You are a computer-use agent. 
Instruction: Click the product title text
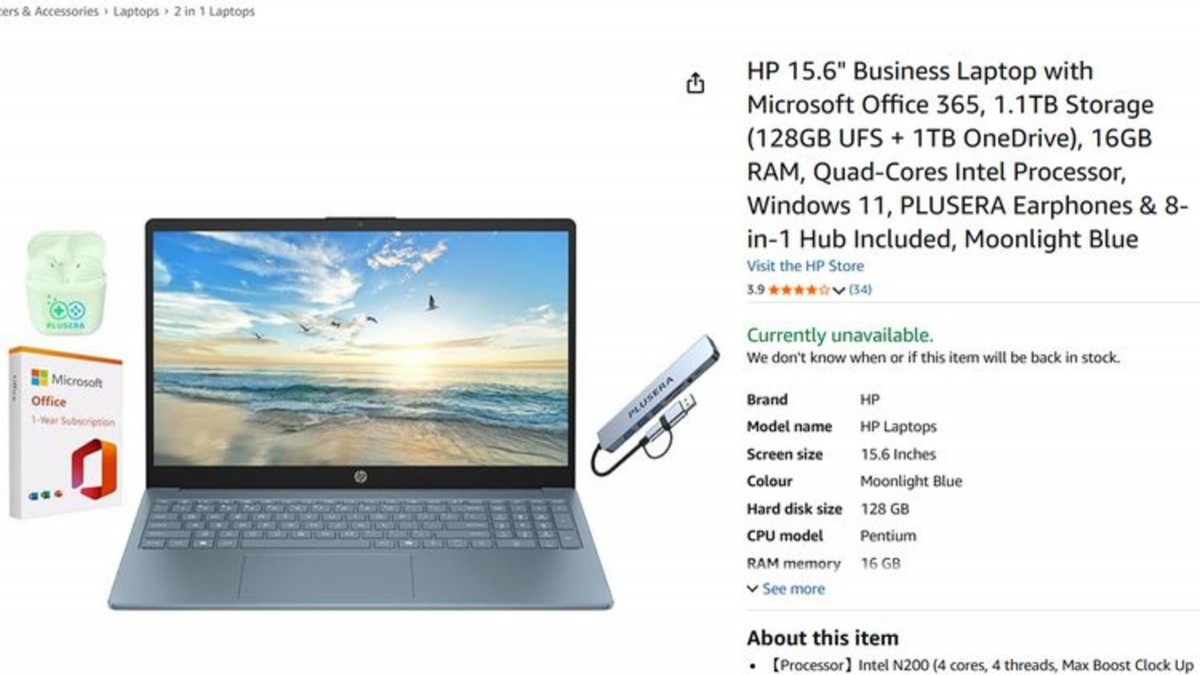click(x=967, y=155)
